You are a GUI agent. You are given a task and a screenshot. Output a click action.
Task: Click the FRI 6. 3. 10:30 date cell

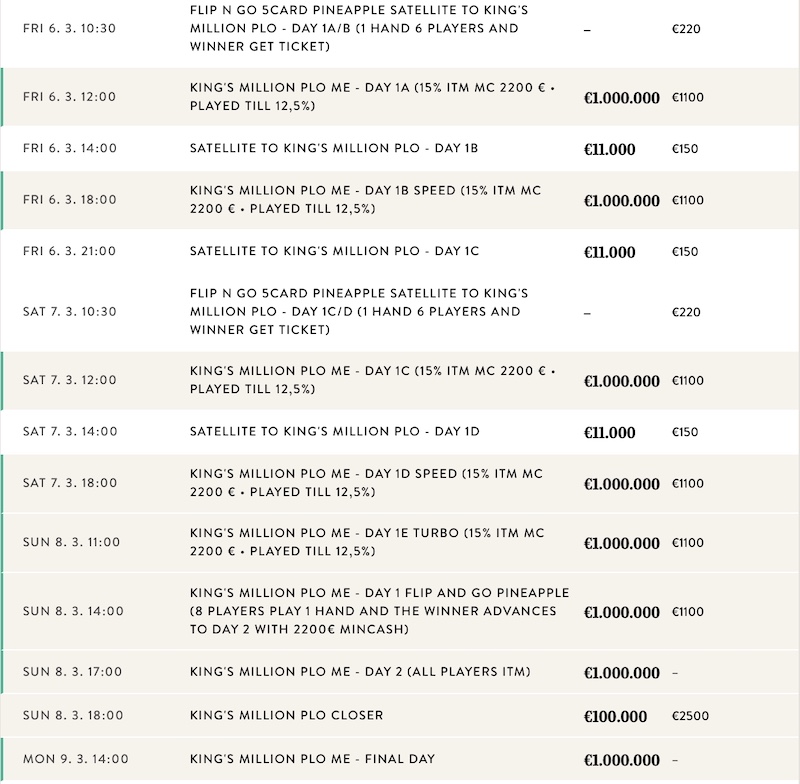tap(69, 28)
